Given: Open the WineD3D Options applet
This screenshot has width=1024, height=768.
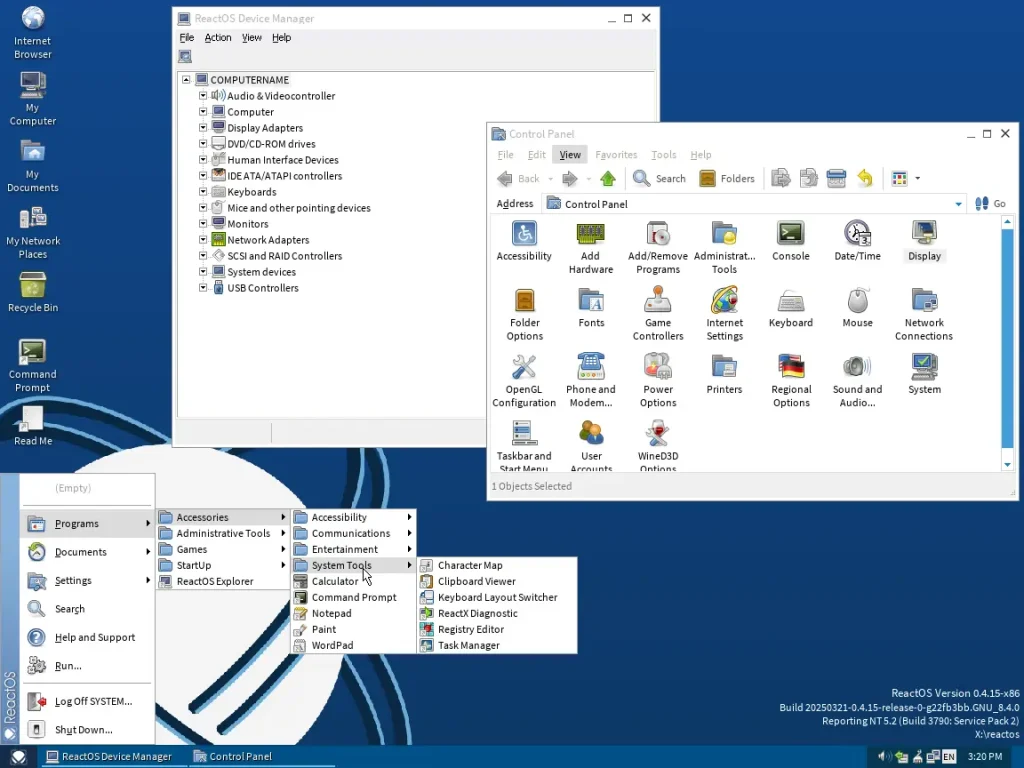Looking at the screenshot, I should tap(658, 445).
